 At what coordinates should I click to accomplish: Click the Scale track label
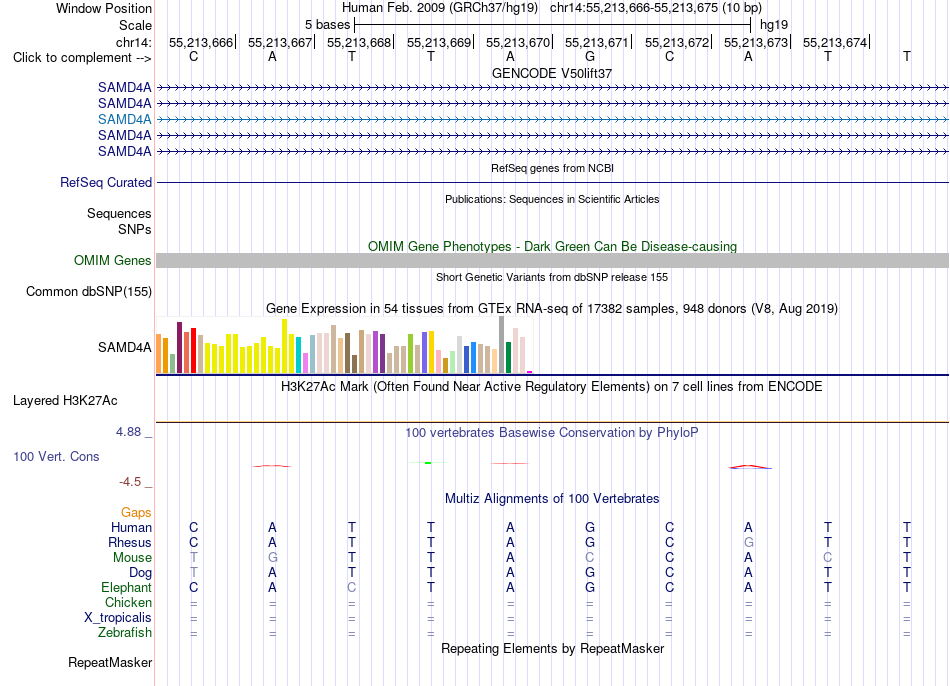click(x=135, y=25)
